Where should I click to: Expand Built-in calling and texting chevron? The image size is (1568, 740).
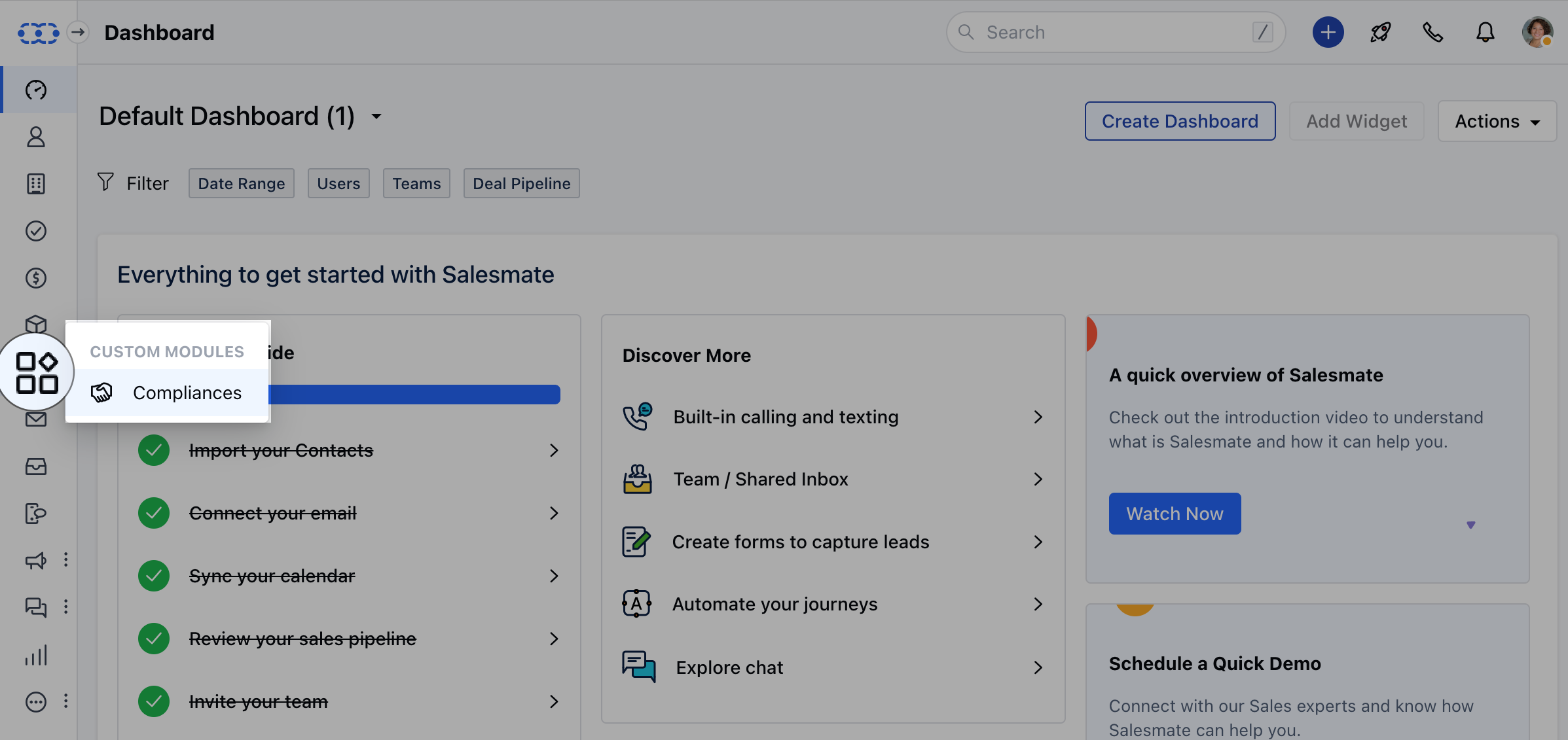(1038, 417)
